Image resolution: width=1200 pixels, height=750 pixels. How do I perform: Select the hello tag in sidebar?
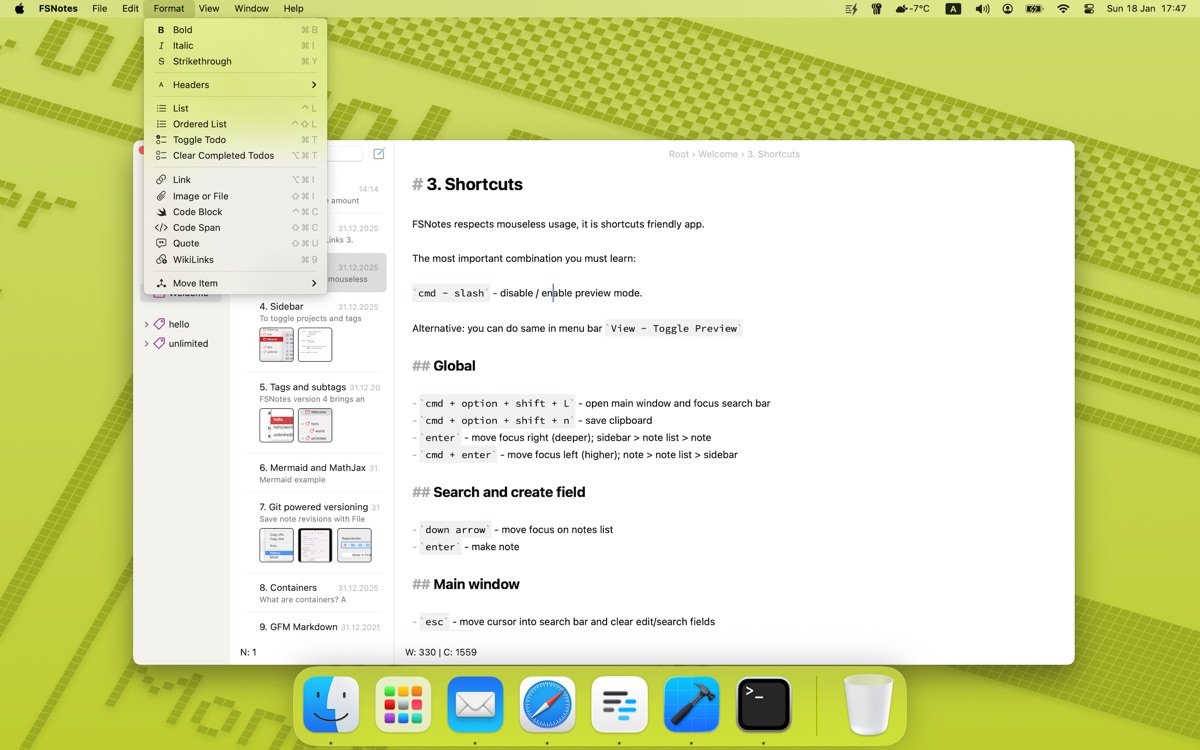(179, 324)
